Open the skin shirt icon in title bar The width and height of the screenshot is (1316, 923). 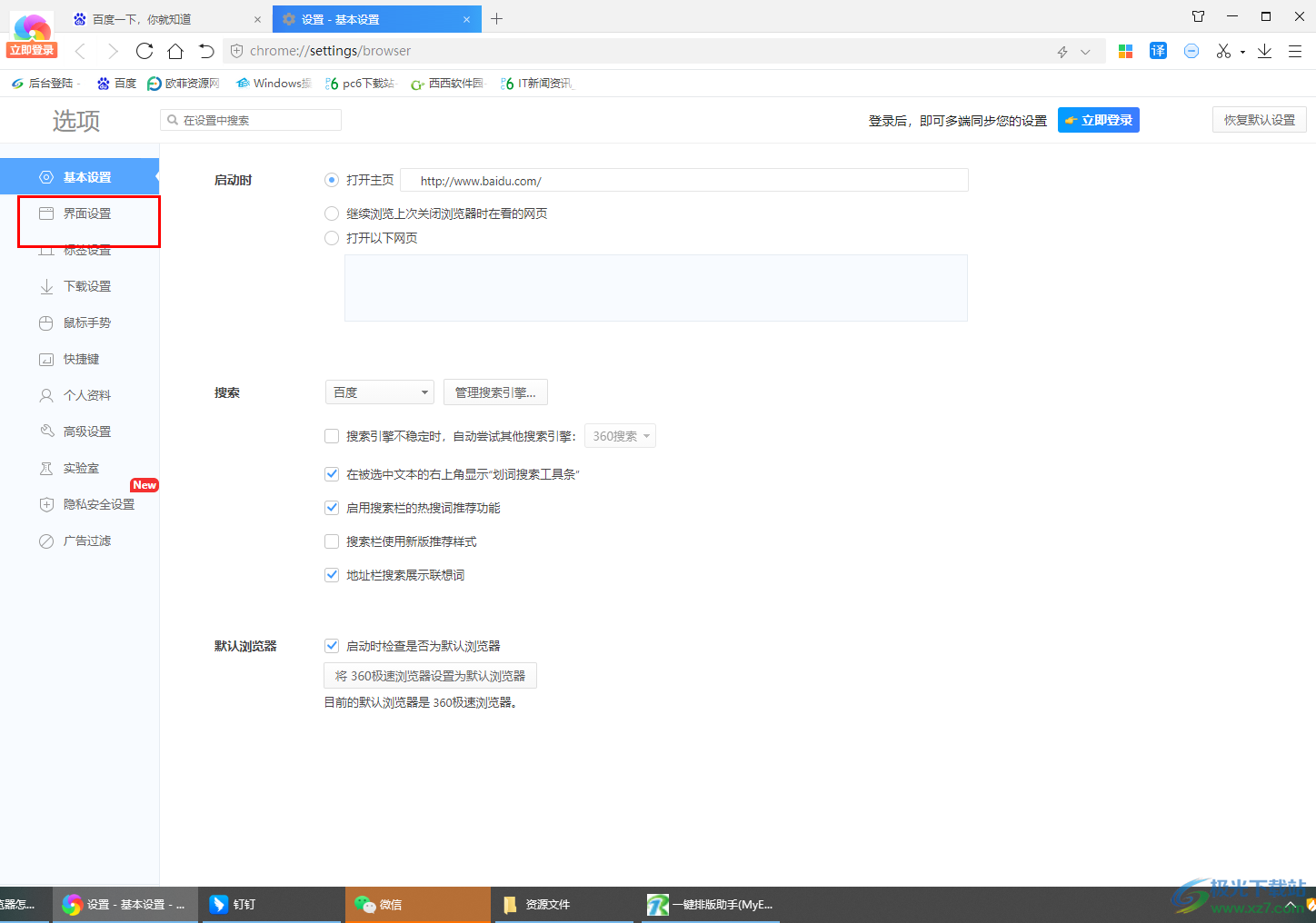1198,16
